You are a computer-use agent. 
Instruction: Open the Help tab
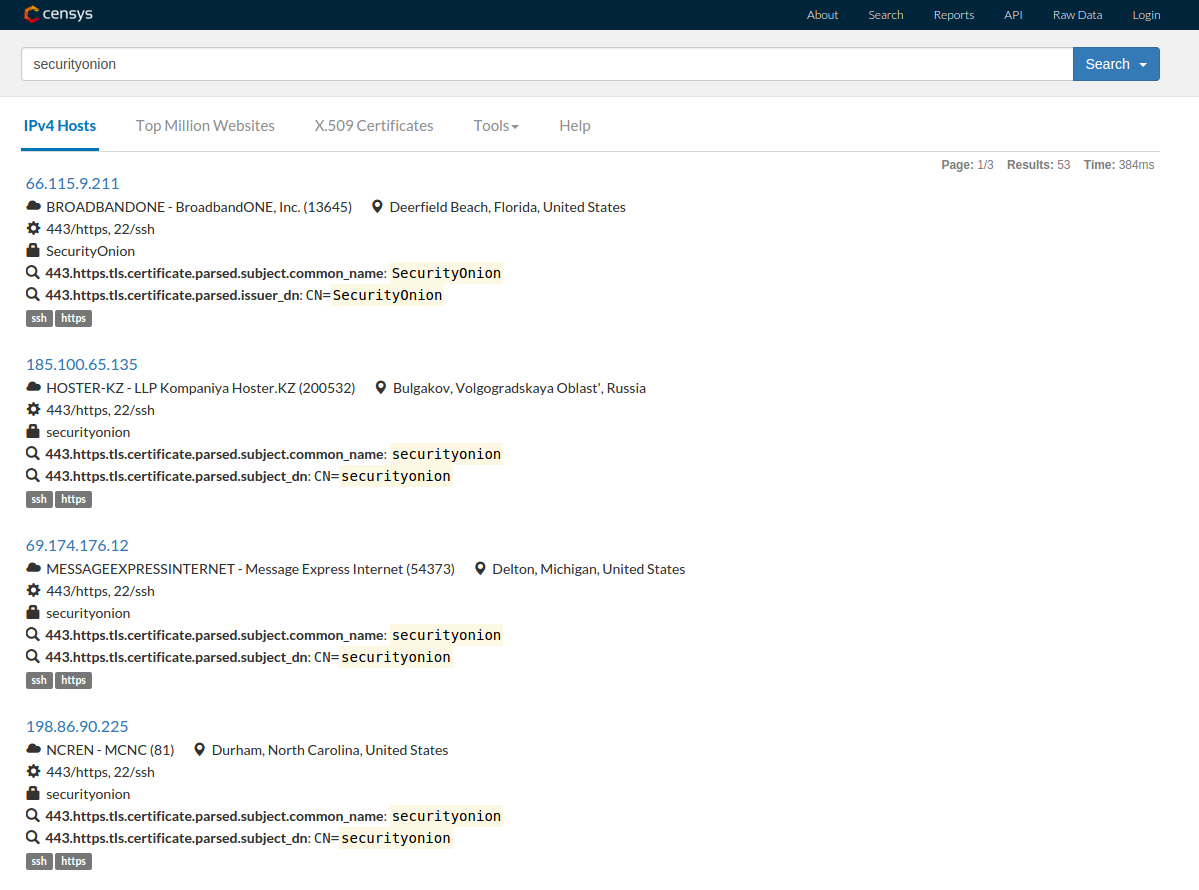click(574, 125)
